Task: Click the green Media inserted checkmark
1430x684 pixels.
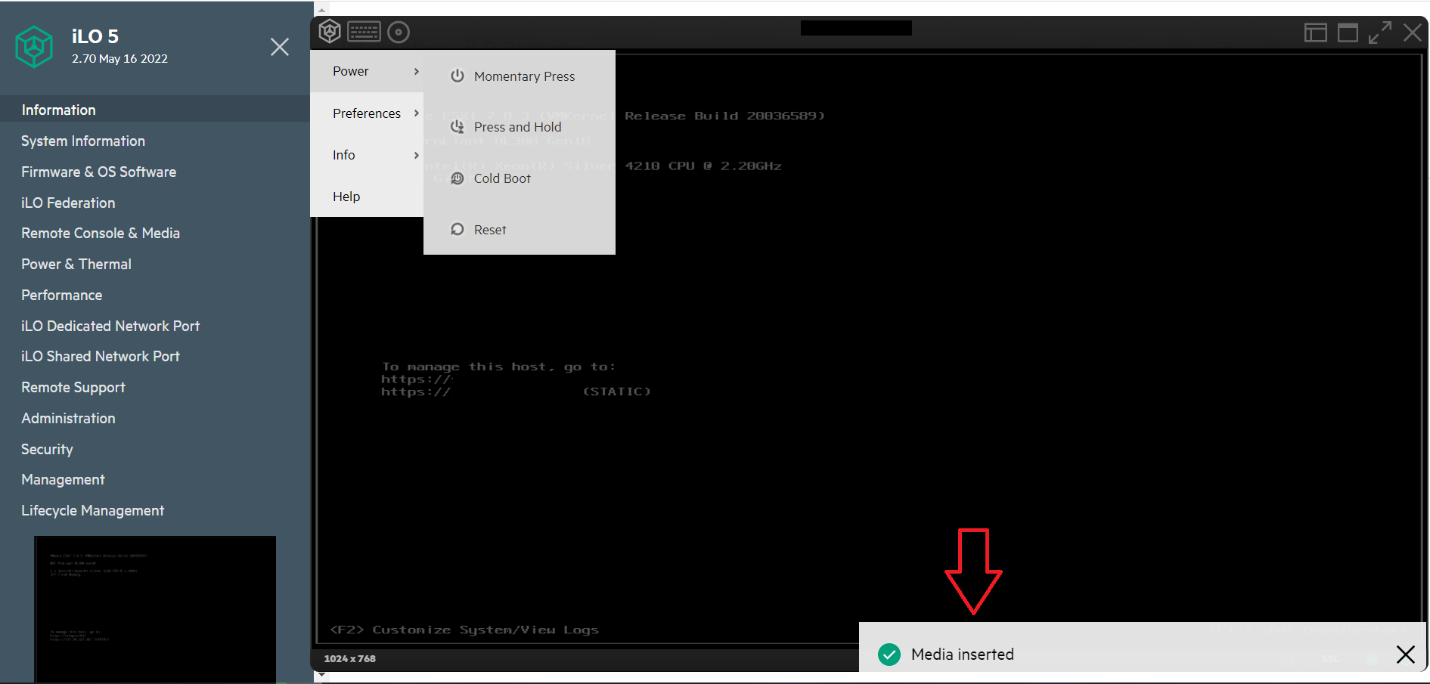Action: [889, 654]
